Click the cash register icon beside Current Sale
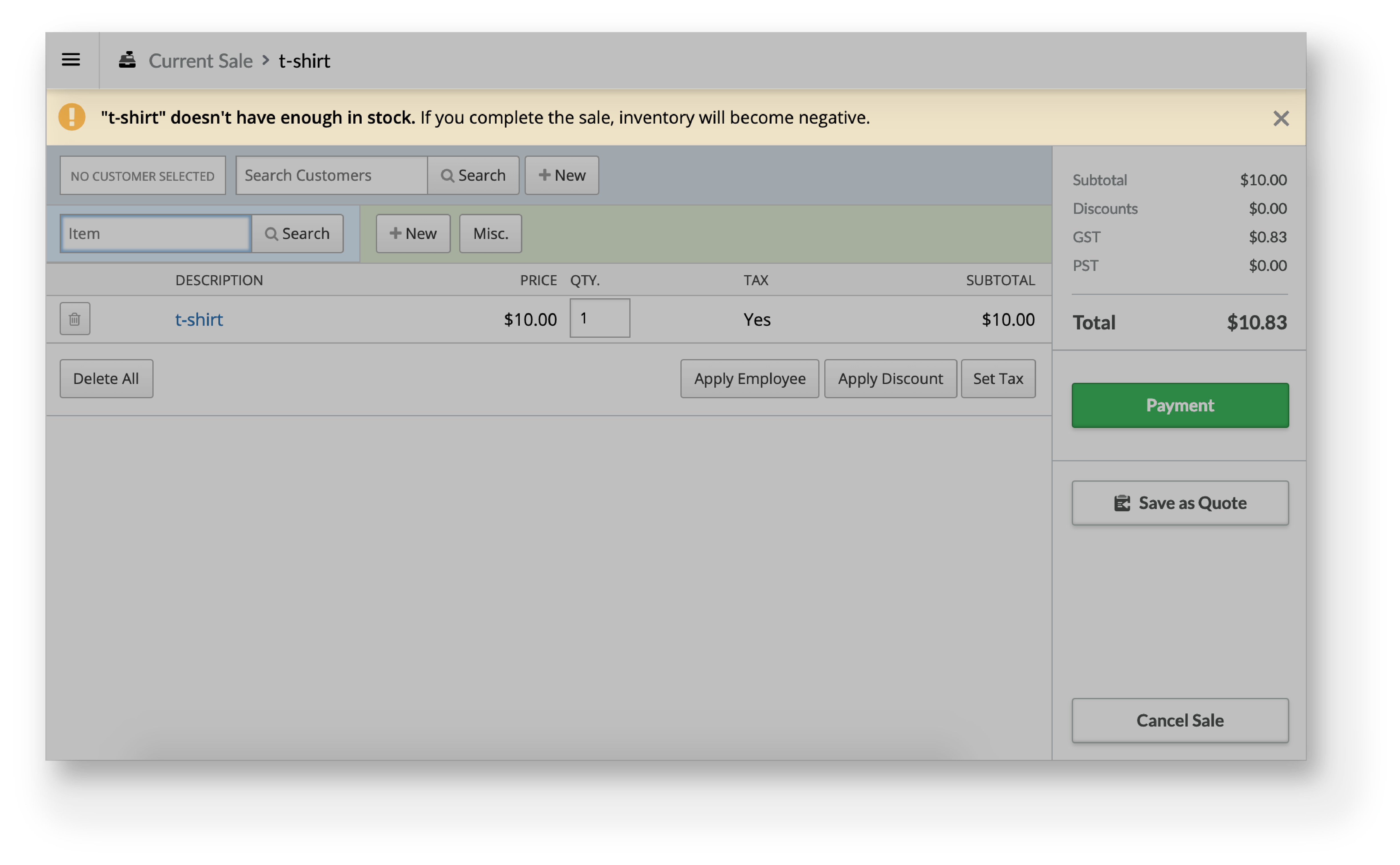1400x865 pixels. point(127,59)
